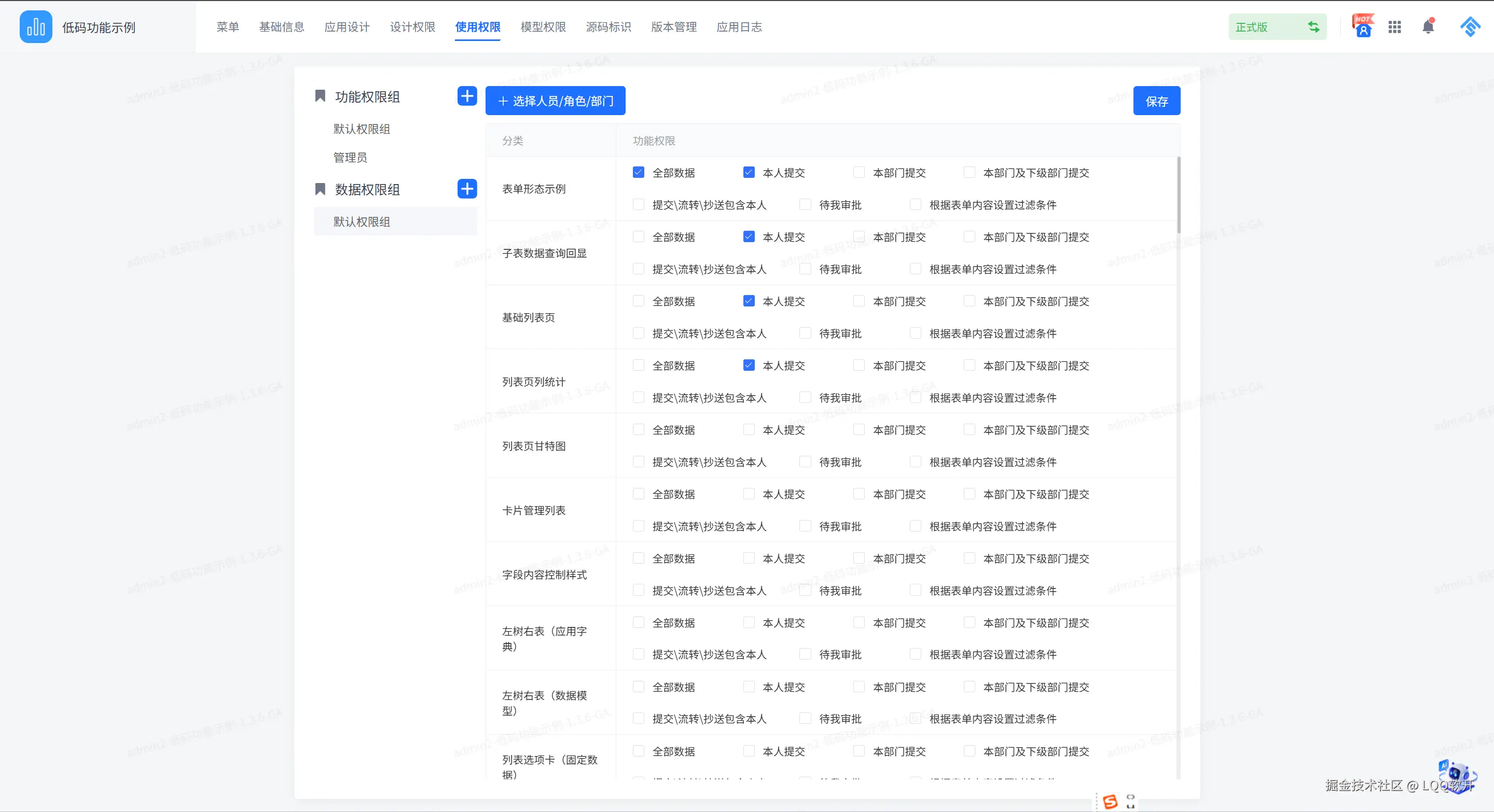Click the 保存 button
The height and width of the screenshot is (812, 1494).
click(1156, 102)
